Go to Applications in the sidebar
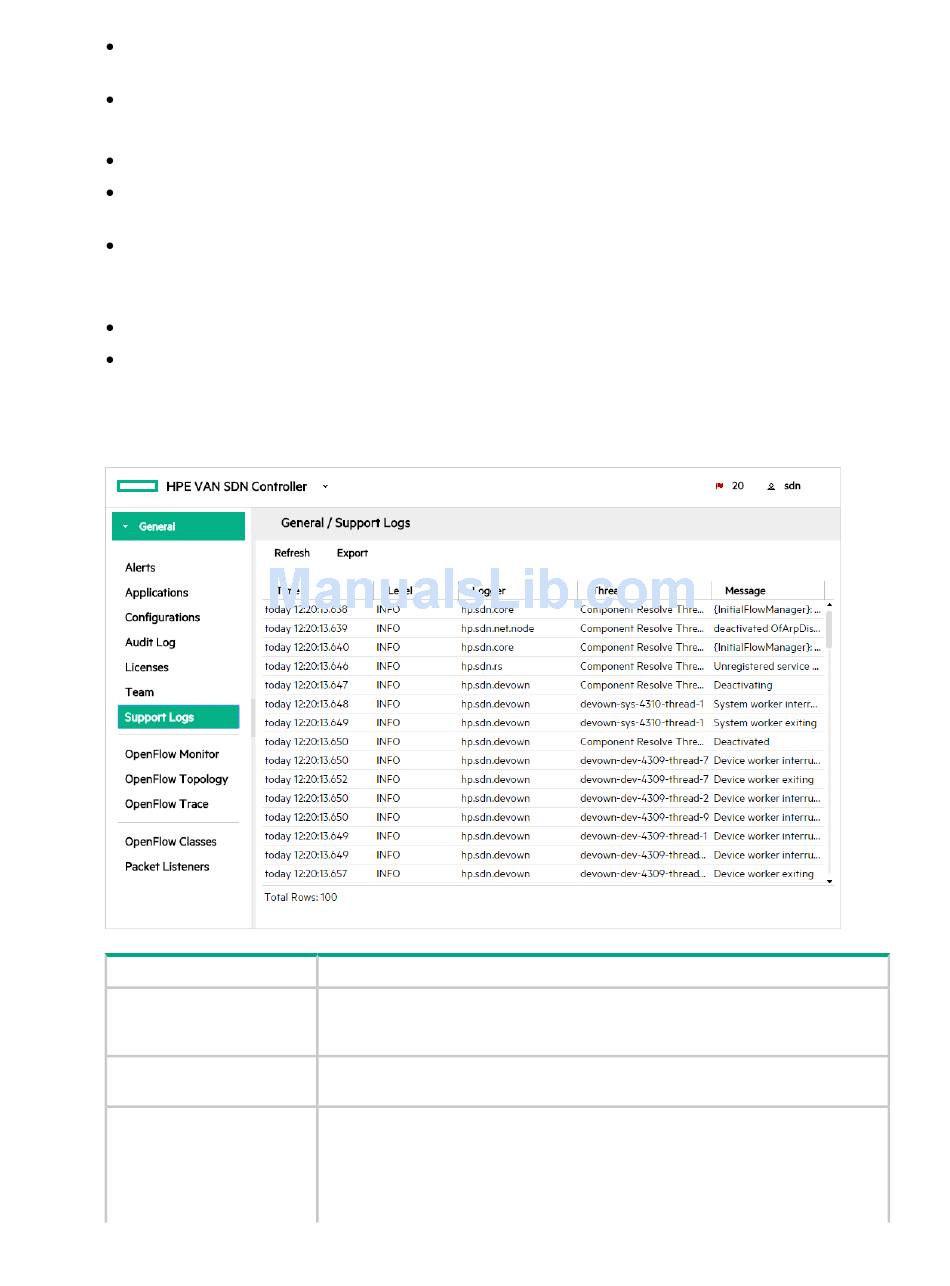Viewport: 950px width, 1286px height. point(157,593)
